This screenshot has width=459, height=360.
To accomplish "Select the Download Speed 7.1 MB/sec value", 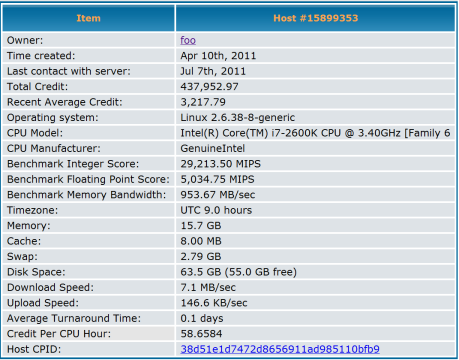I will pos(208,287).
